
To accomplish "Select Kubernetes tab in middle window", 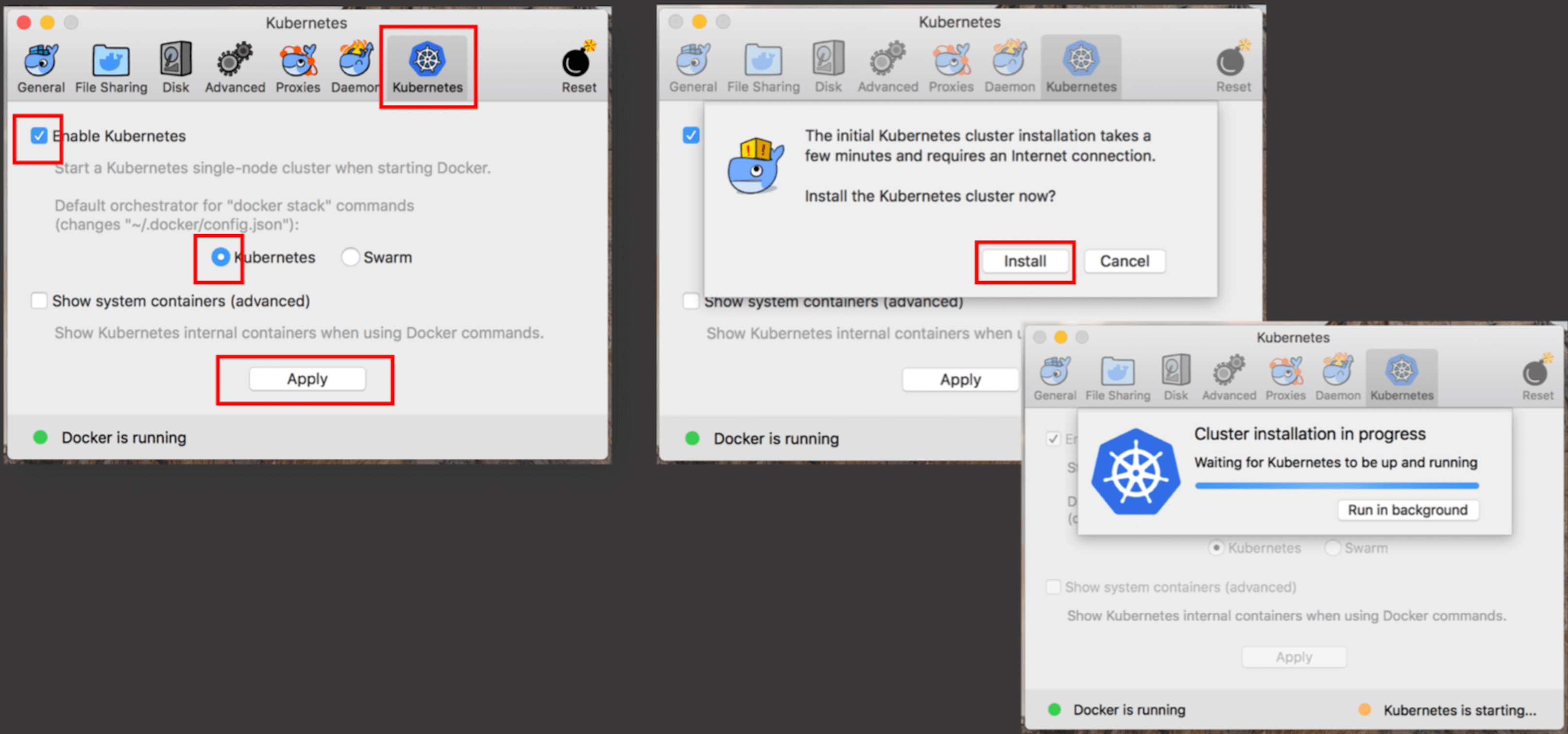I will pyautogui.click(x=1081, y=67).
